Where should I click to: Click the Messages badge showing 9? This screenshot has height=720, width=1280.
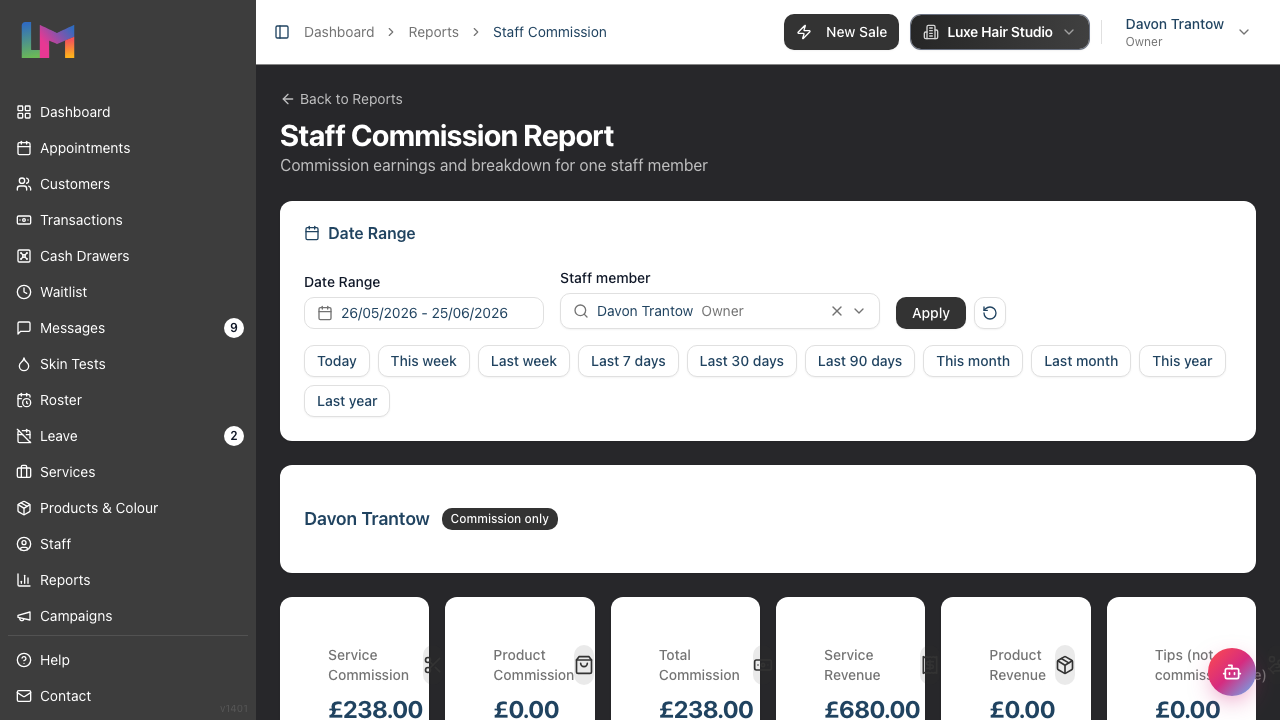234,328
